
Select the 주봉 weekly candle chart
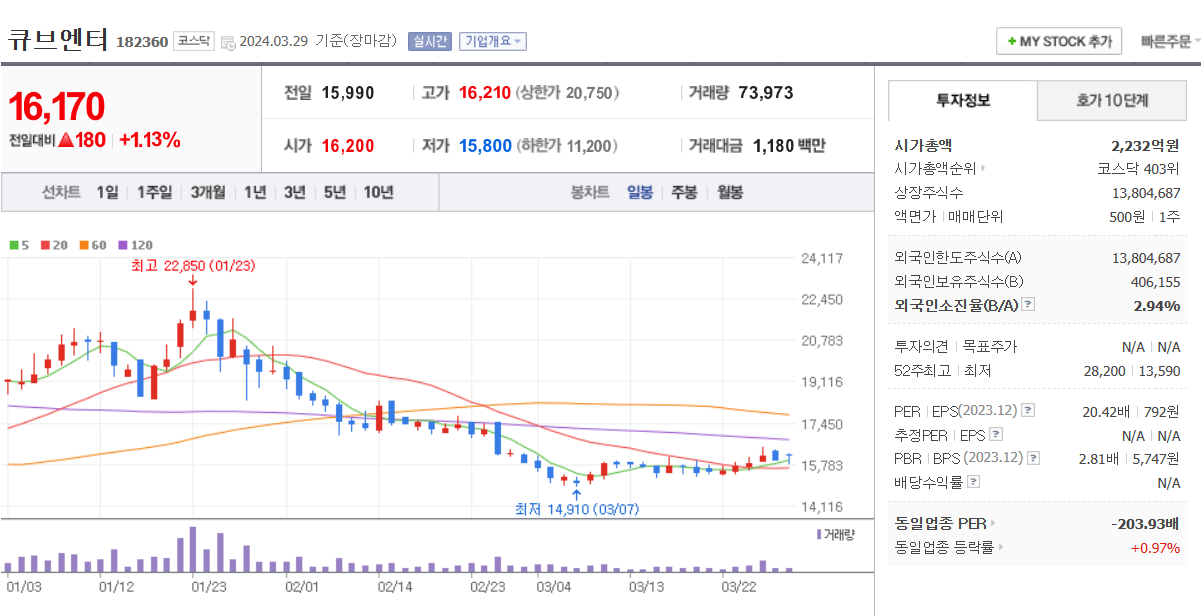click(x=684, y=192)
